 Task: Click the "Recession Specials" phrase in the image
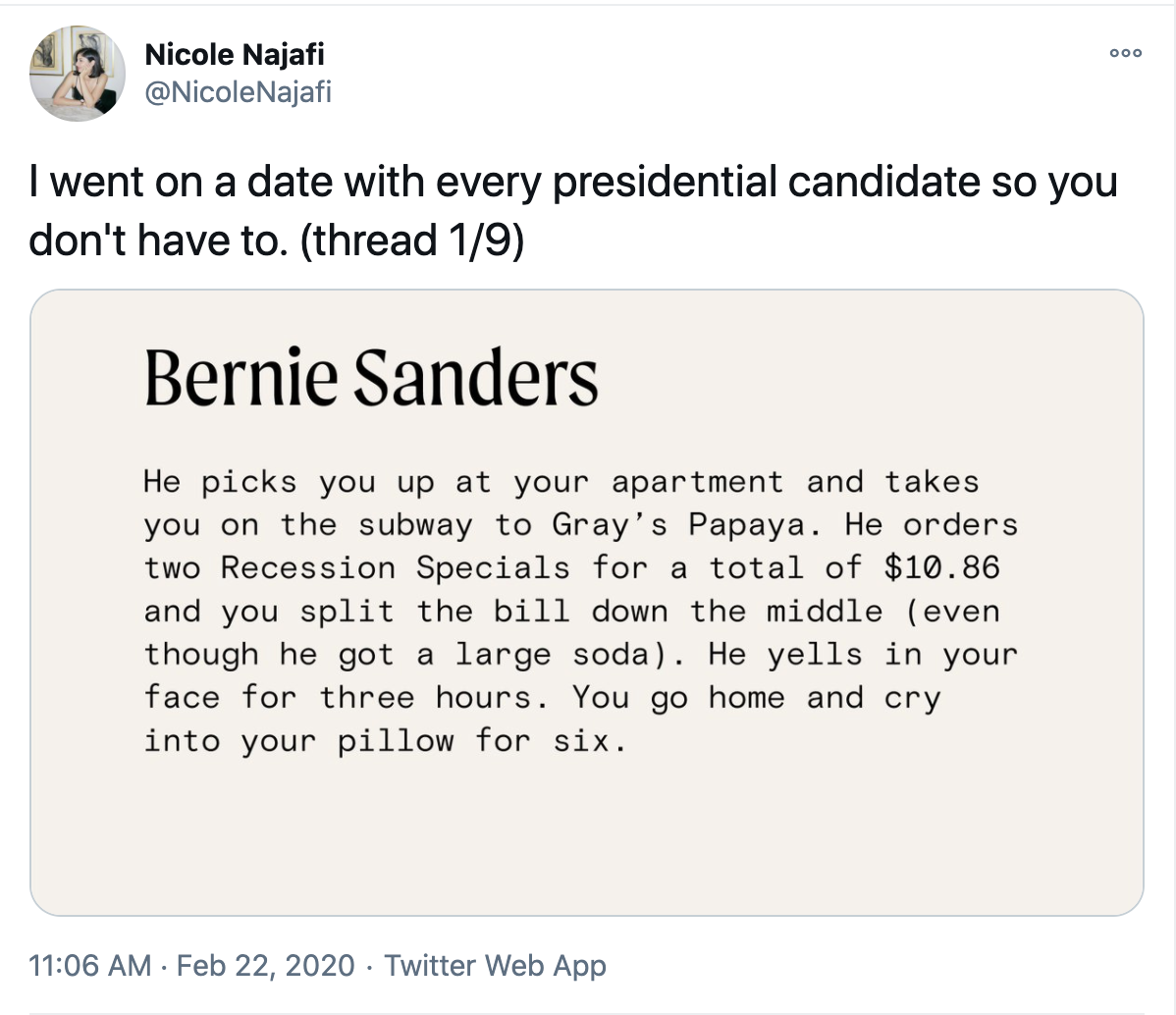[395, 568]
